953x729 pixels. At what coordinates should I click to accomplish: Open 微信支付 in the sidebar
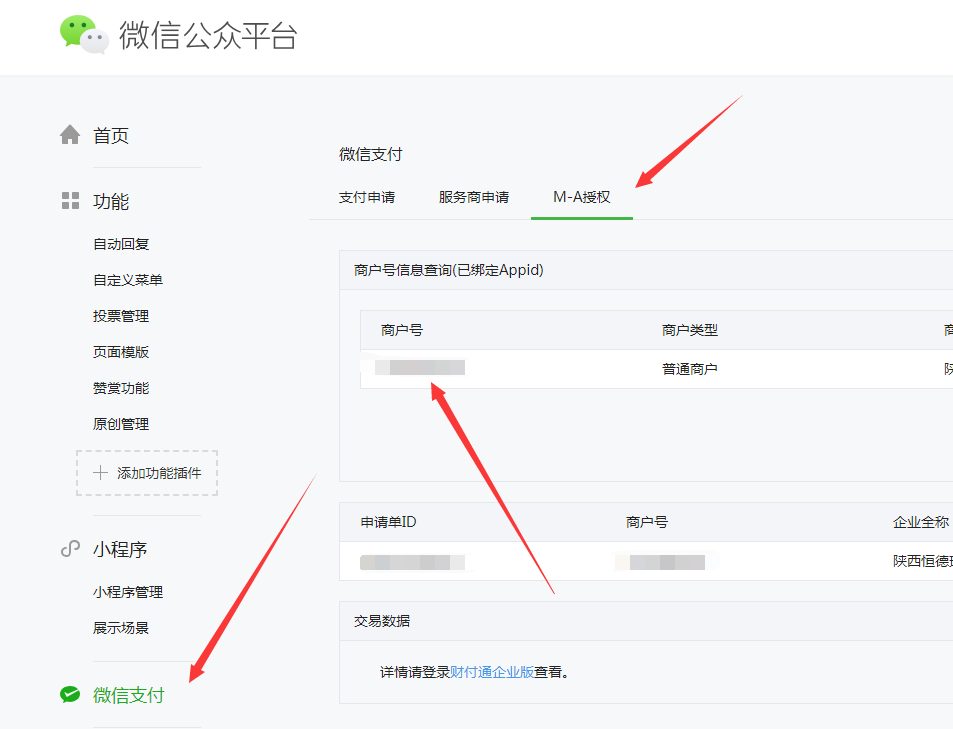pyautogui.click(x=128, y=695)
